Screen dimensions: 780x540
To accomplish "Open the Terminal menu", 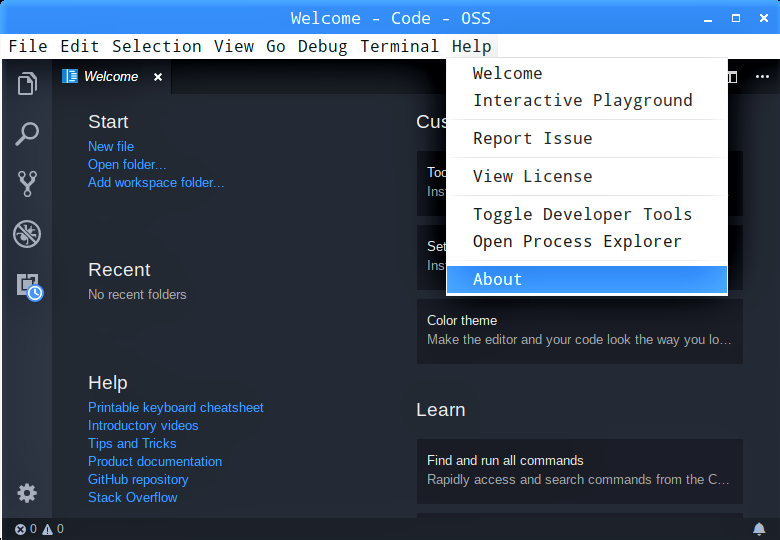I will (399, 46).
